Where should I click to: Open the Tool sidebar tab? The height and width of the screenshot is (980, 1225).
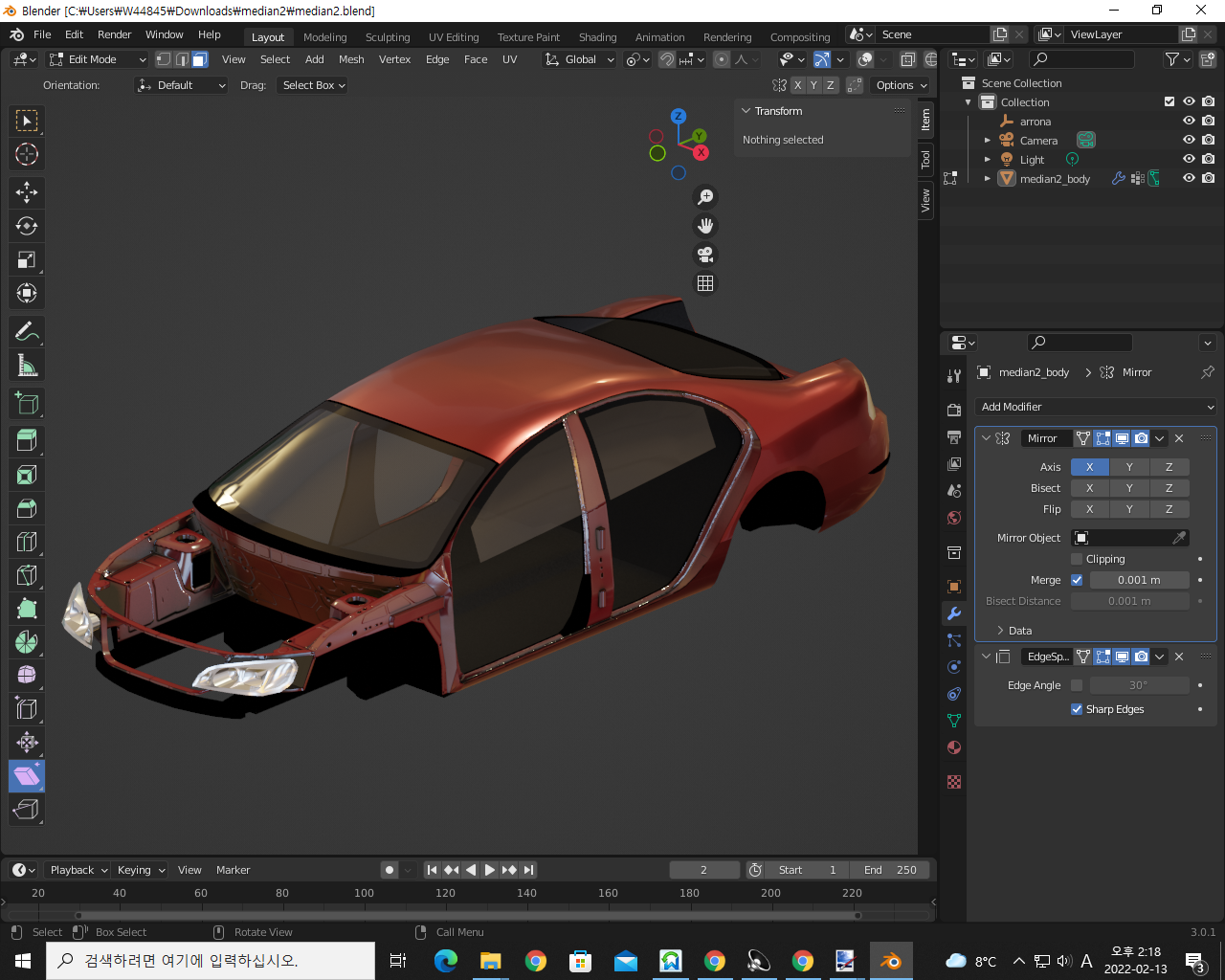tap(925, 159)
